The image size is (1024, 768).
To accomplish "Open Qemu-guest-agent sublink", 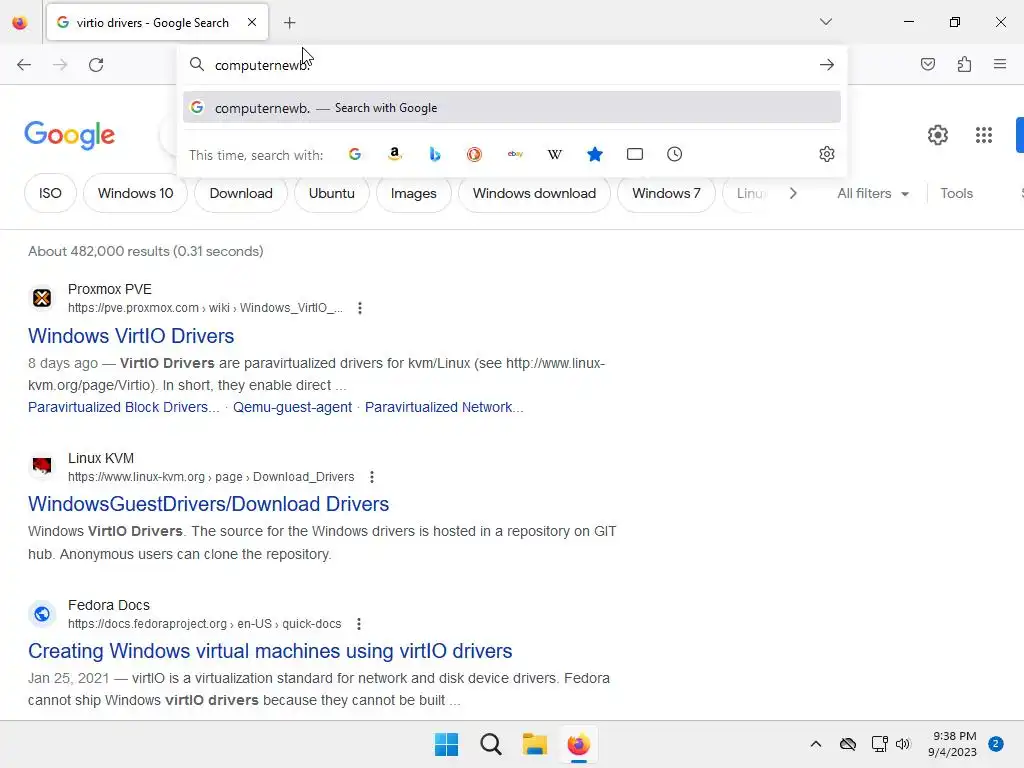I will point(293,408).
